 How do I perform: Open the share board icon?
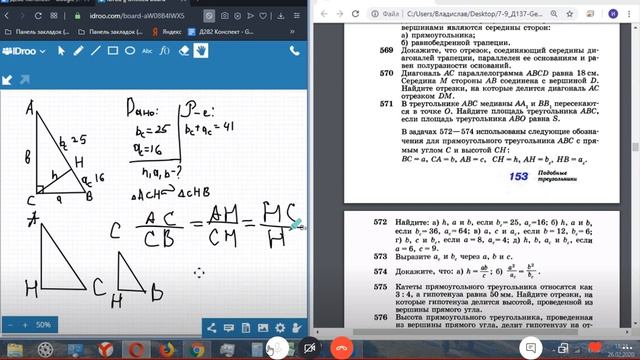[x=211, y=328]
